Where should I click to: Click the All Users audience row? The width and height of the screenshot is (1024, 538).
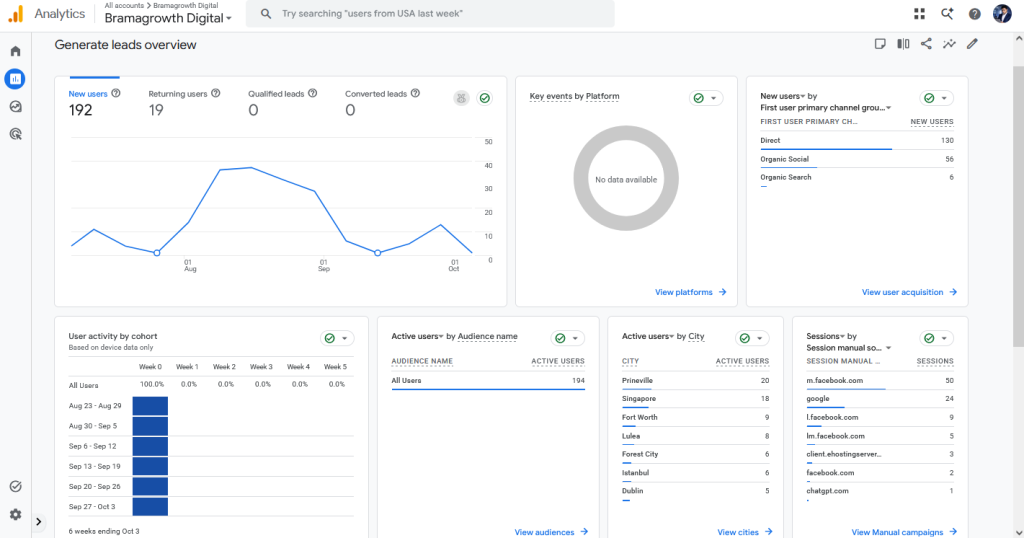(488, 381)
